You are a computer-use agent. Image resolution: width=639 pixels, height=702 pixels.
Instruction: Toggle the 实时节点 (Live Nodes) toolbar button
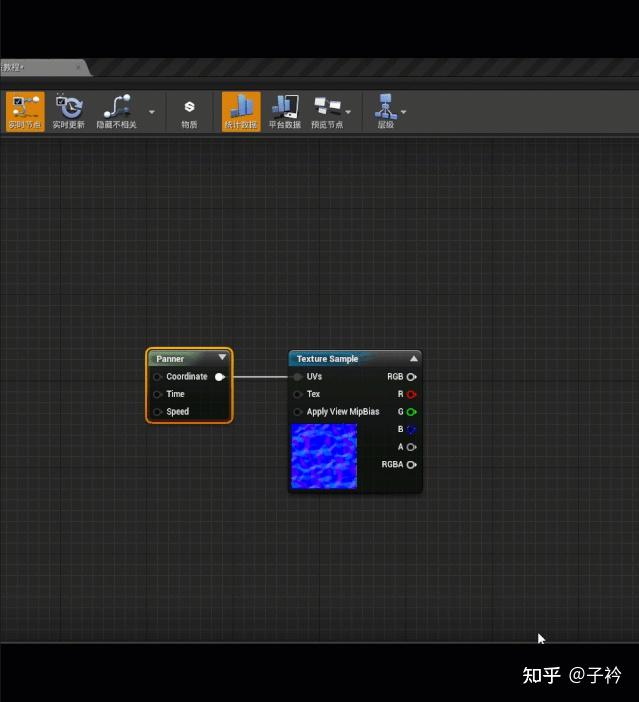click(25, 111)
